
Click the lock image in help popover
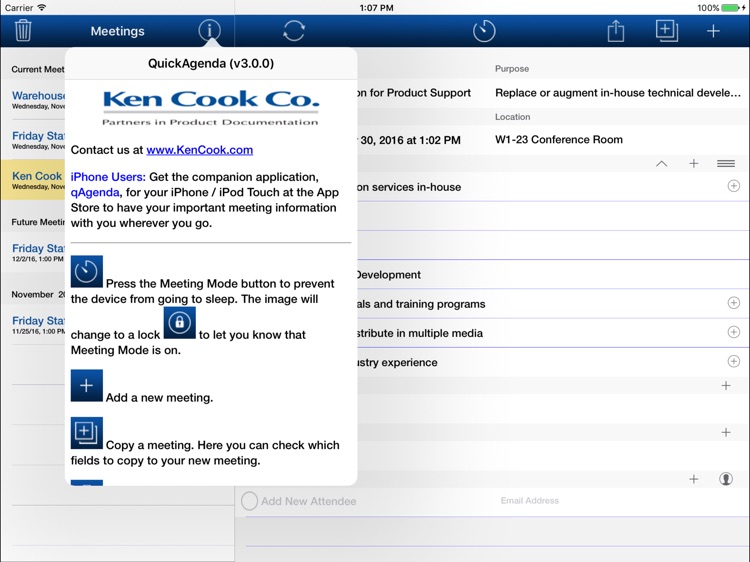pos(180,322)
